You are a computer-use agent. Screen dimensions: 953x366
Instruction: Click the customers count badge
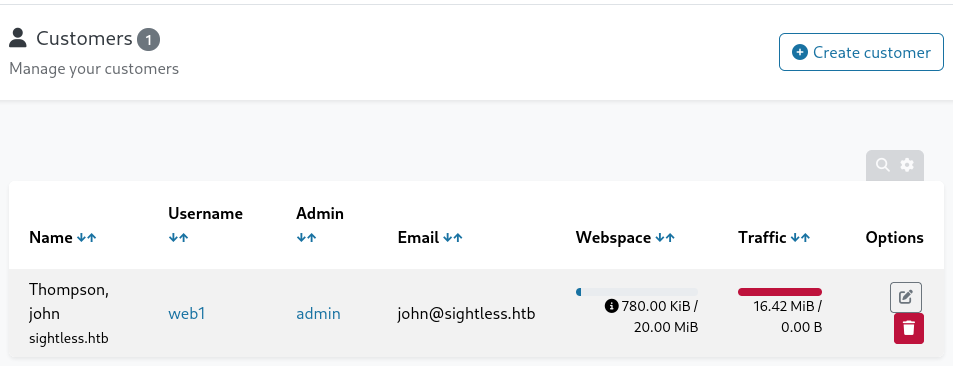tap(148, 41)
